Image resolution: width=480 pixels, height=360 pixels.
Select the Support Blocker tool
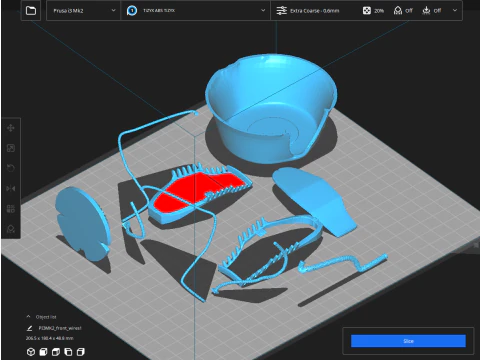click(x=11, y=229)
